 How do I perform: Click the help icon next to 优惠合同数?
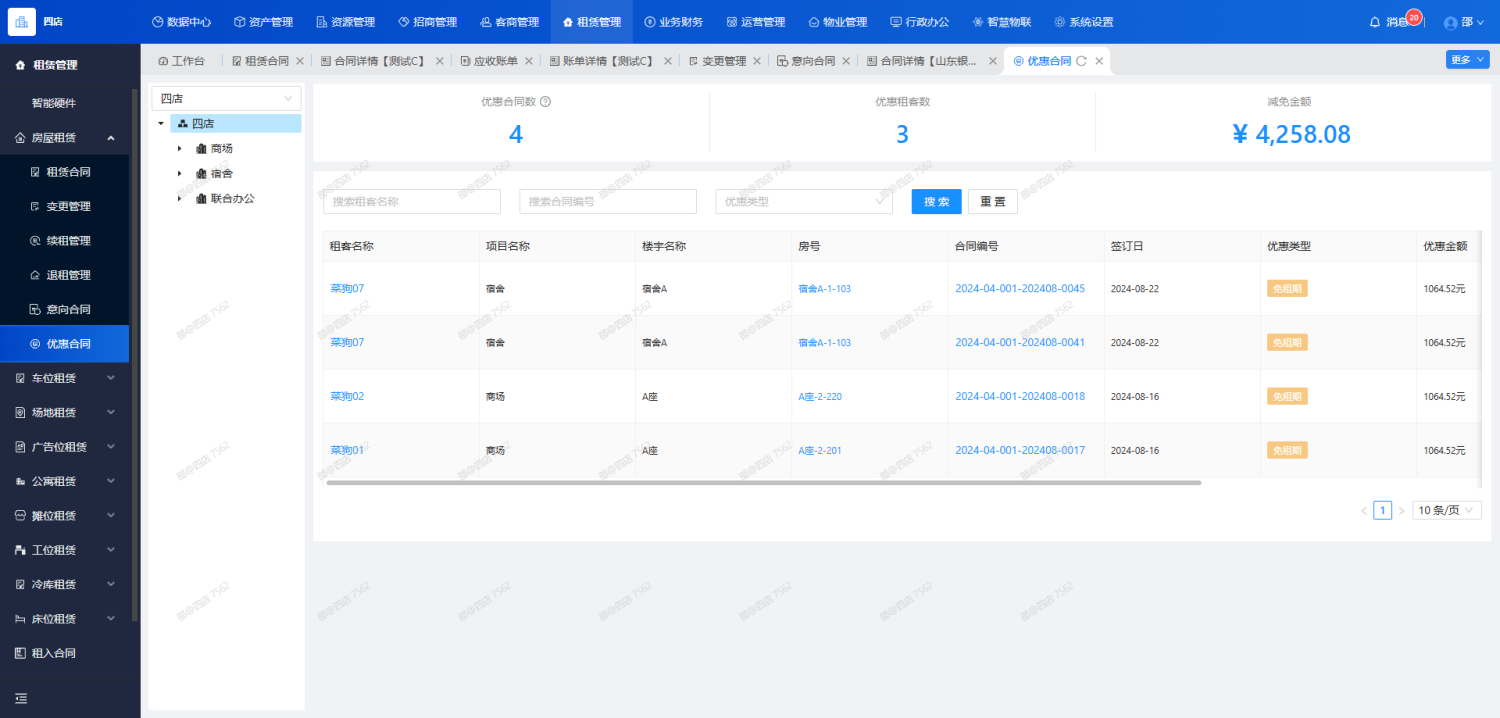[x=545, y=101]
